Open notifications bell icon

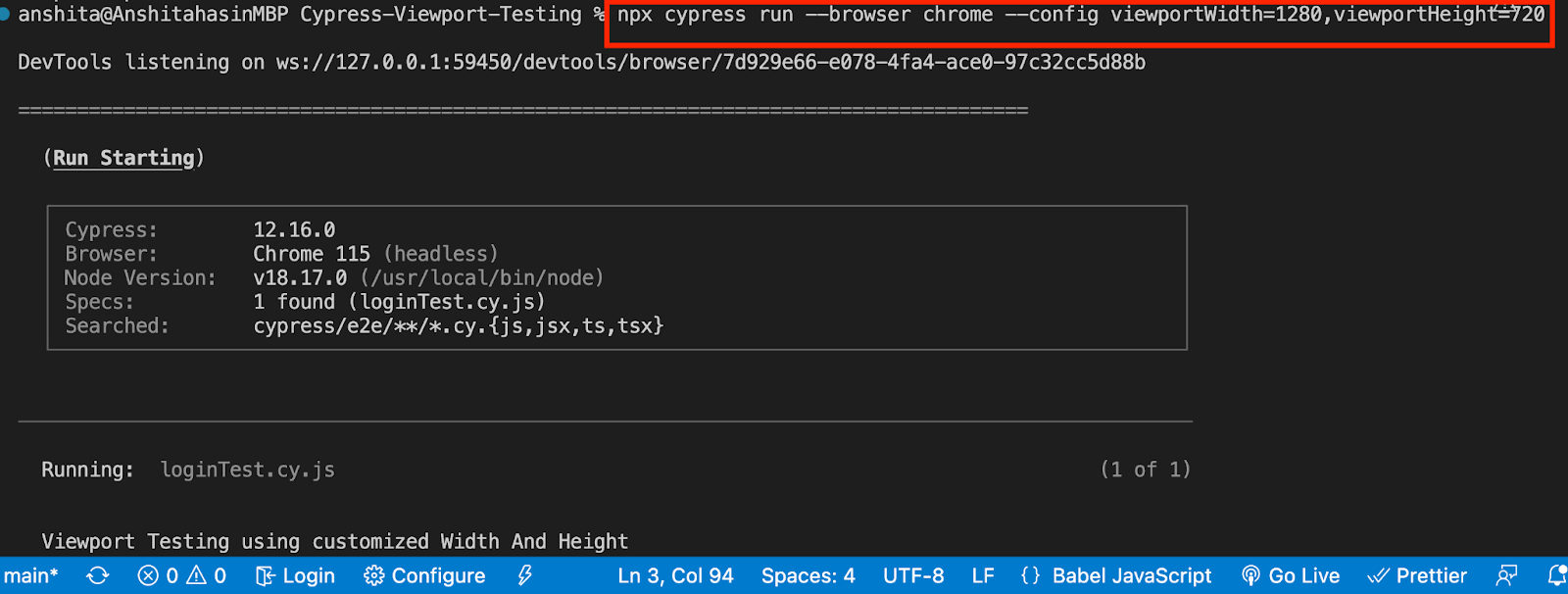1555,576
